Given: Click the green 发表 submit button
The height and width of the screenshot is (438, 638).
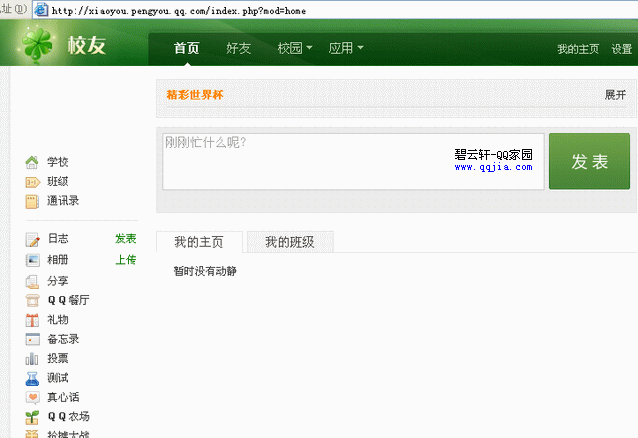Looking at the screenshot, I should [x=589, y=161].
